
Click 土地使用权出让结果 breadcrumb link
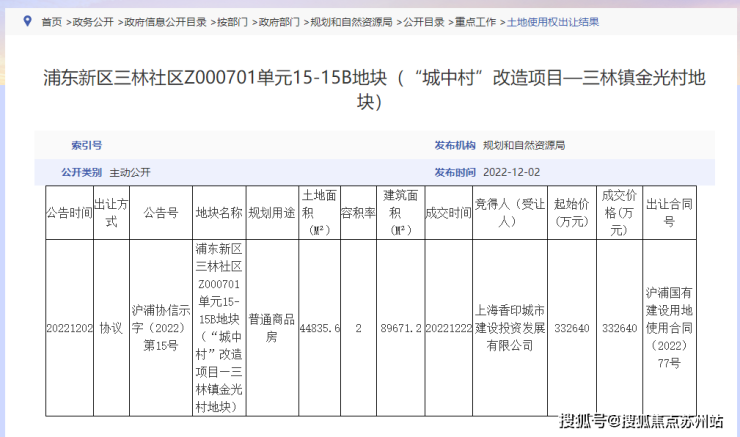pyautogui.click(x=554, y=21)
